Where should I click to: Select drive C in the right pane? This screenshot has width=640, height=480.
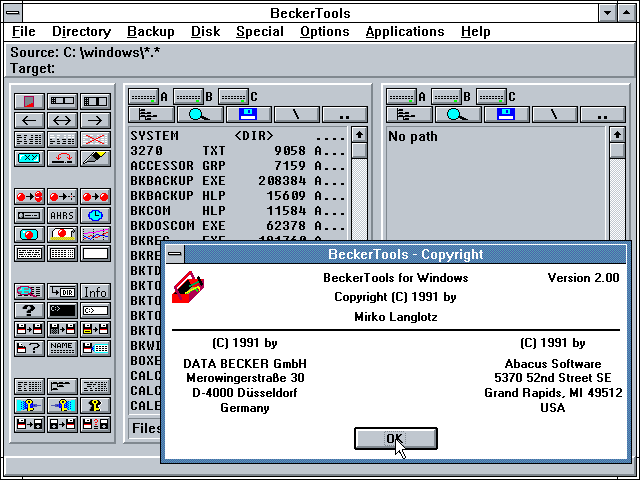491,97
